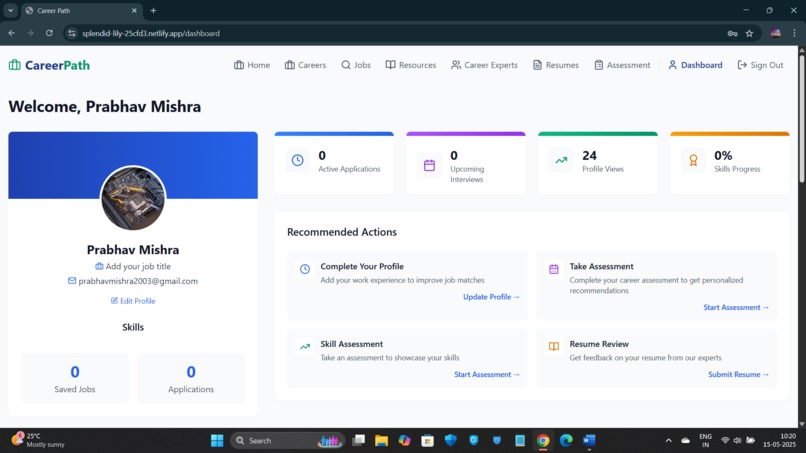Open the site information icon in address bar

[72, 33]
